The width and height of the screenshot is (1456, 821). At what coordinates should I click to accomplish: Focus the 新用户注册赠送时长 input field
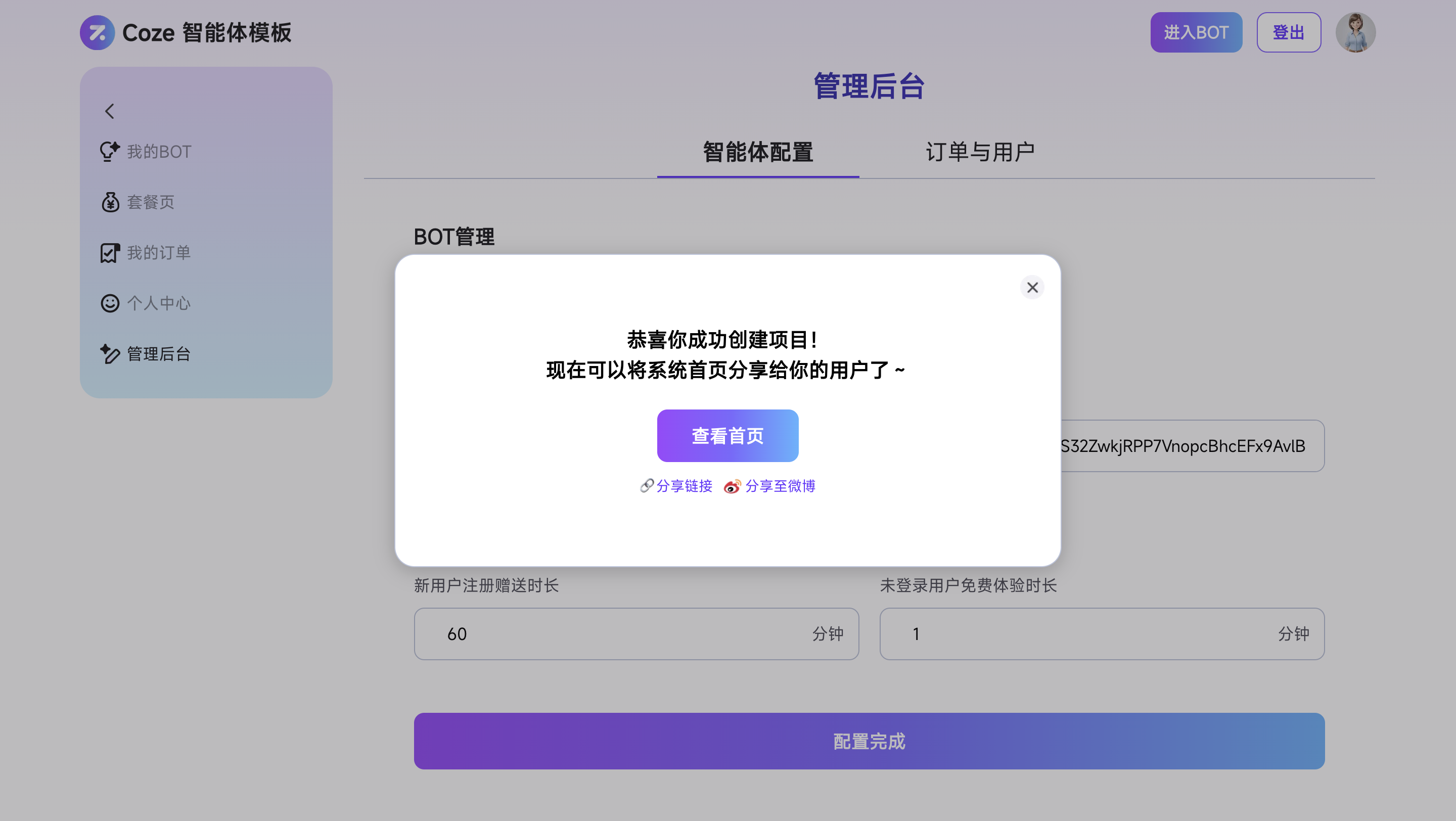pyautogui.click(x=636, y=633)
